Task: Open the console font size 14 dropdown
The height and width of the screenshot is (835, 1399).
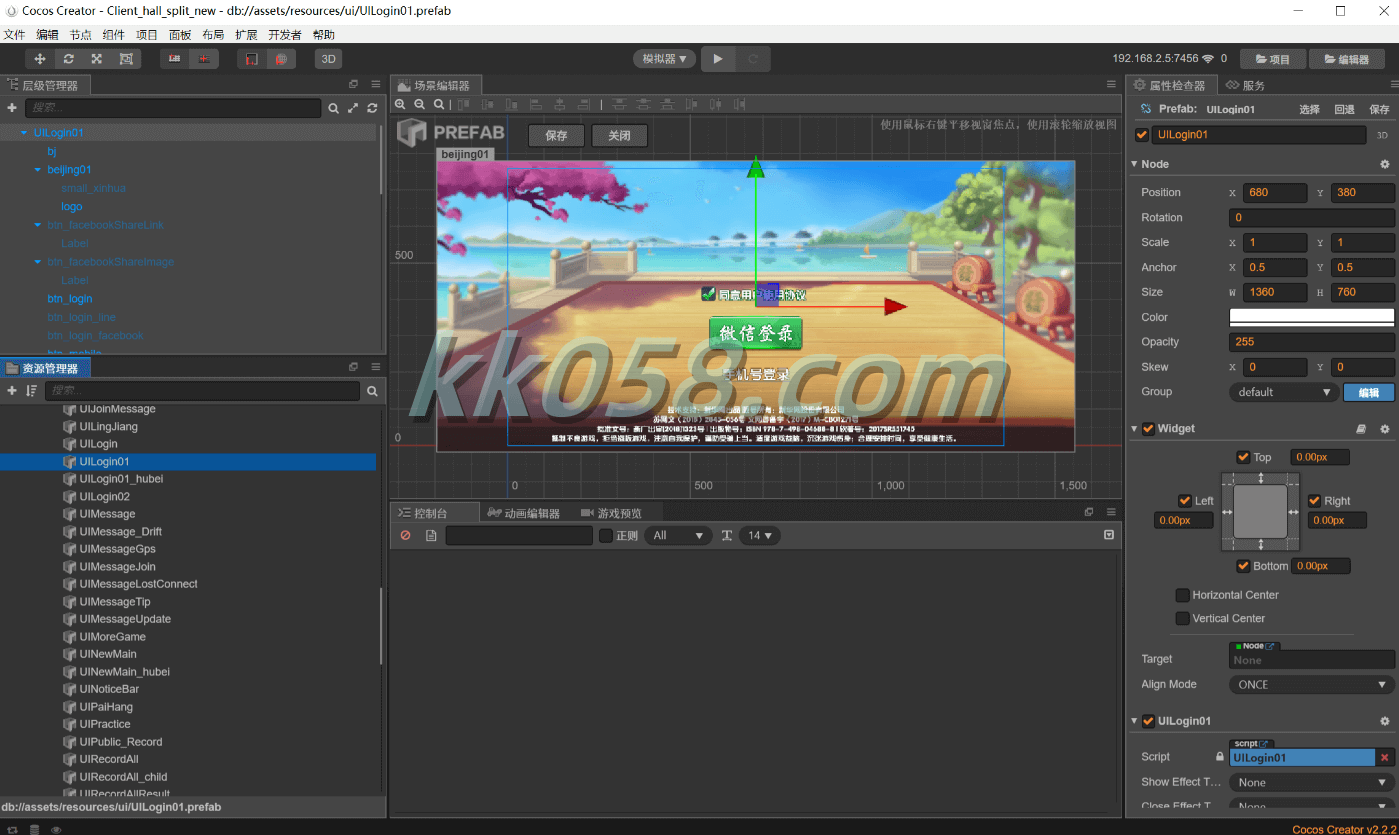Action: tap(760, 536)
